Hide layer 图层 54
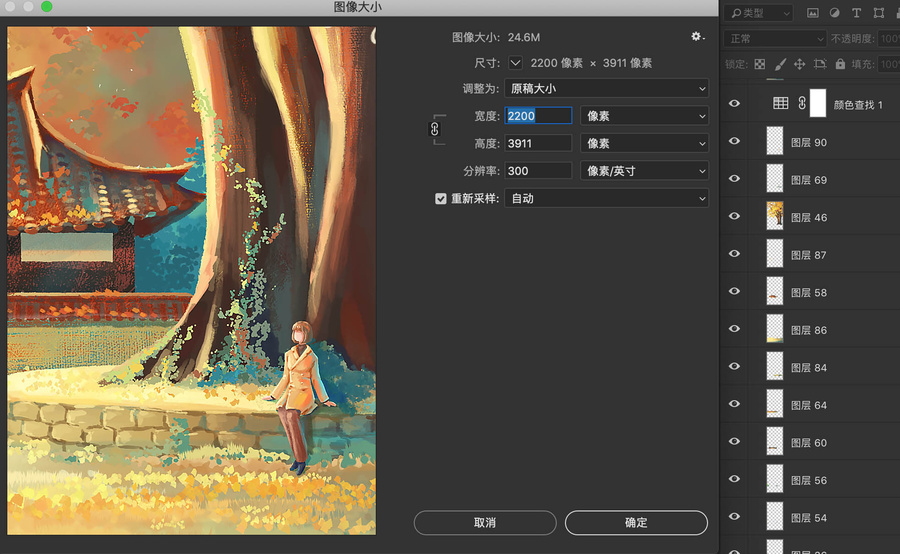The image size is (900, 554). point(734,516)
